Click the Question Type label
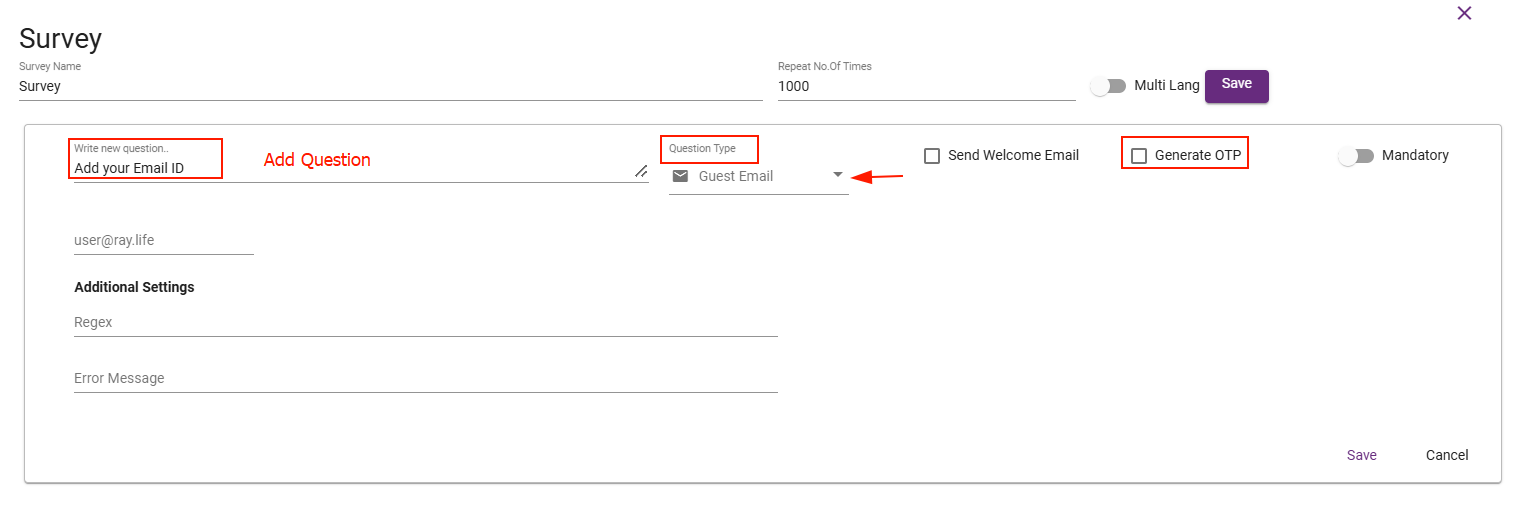1522x506 pixels. pos(702,149)
